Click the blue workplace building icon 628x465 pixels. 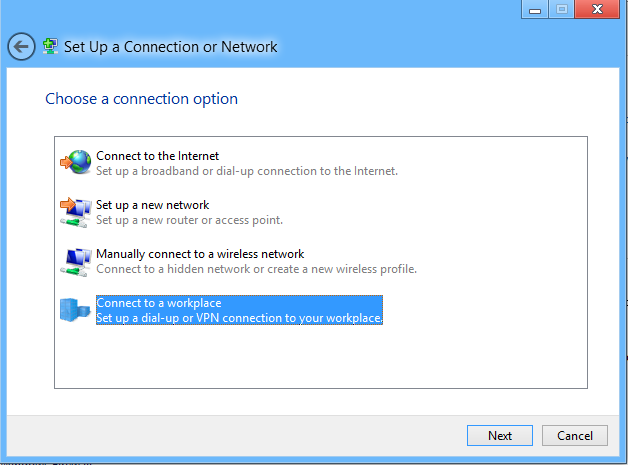(x=75, y=310)
